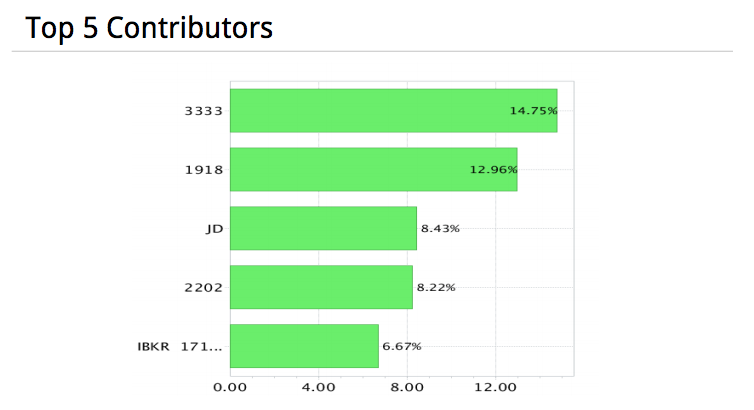The height and width of the screenshot is (410, 754).
Task: Click the 6.67% value label
Action: tap(402, 347)
